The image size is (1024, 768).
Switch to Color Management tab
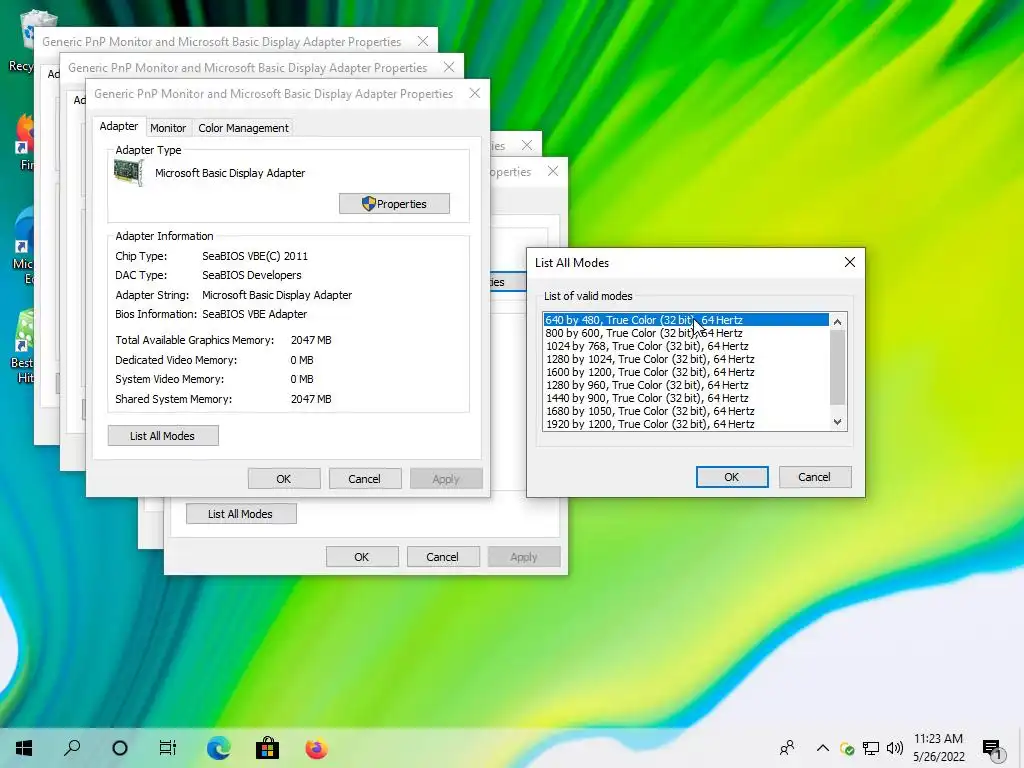243,128
